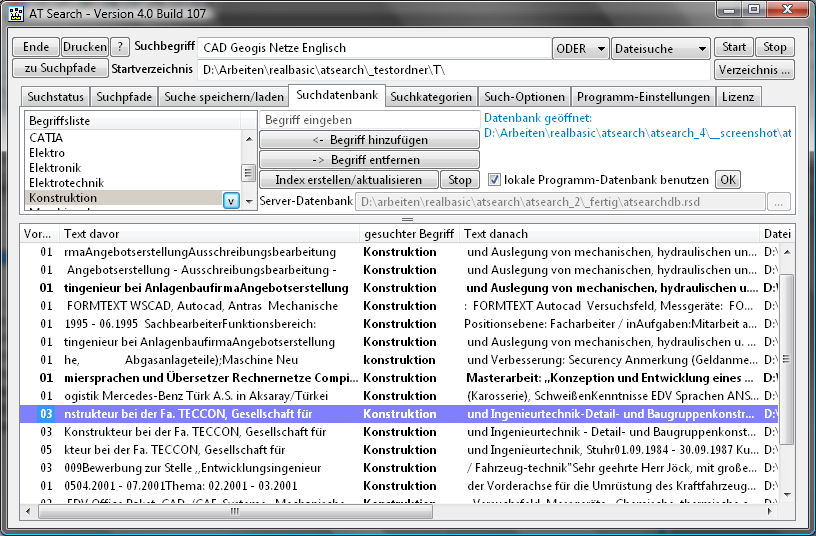Sort by 'Text danach' column header
Screen dimensions: 816x536
click(609, 234)
